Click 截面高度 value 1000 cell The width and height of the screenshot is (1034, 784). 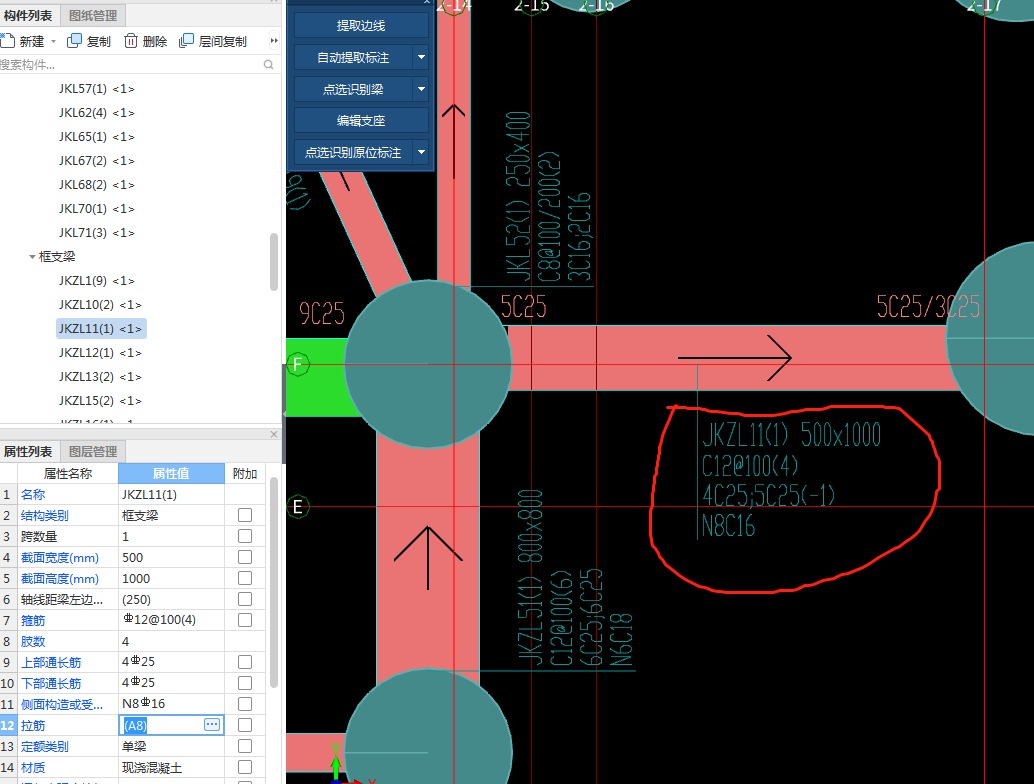pos(171,578)
